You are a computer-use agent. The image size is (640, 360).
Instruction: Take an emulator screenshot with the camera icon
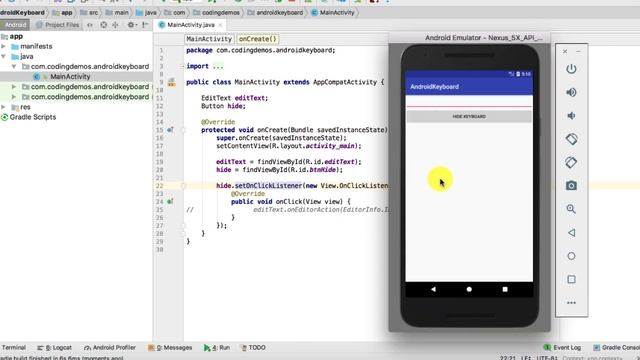571,186
